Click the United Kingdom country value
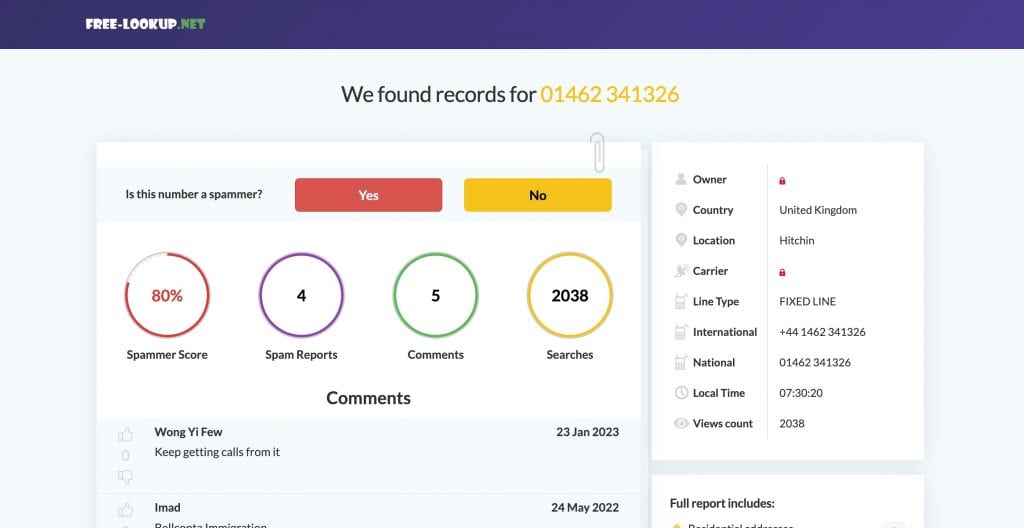This screenshot has height=528, width=1024. pyautogui.click(x=818, y=210)
